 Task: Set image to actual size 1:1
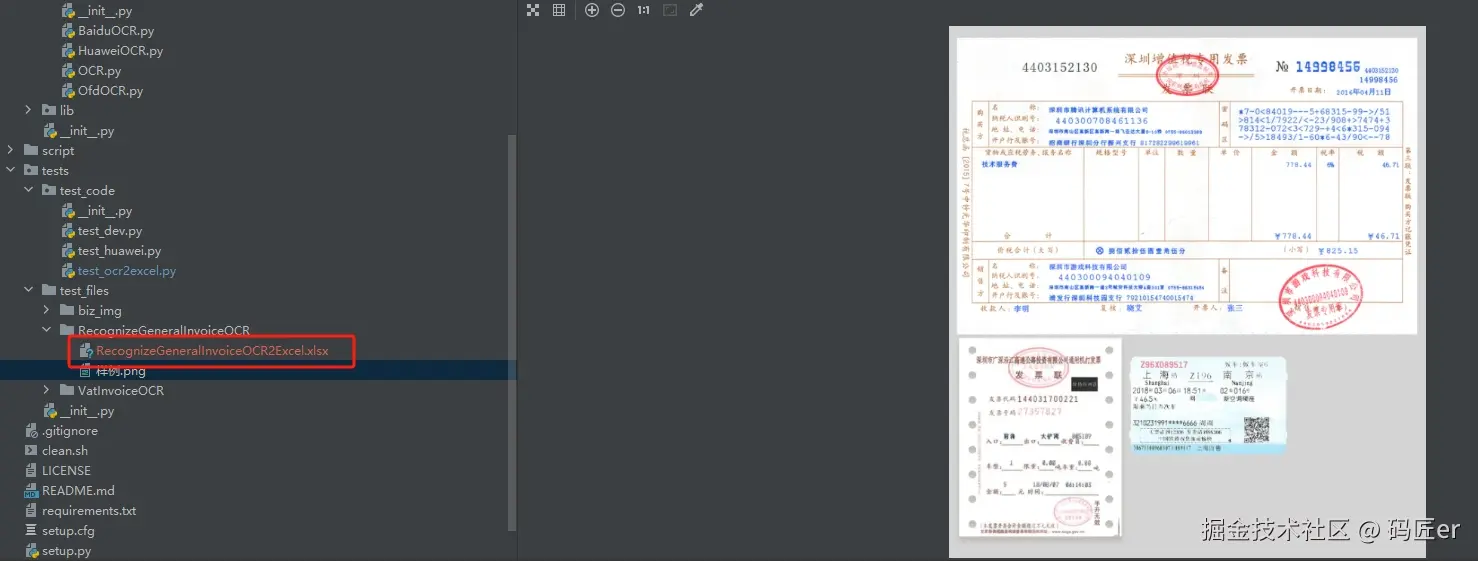[x=643, y=10]
